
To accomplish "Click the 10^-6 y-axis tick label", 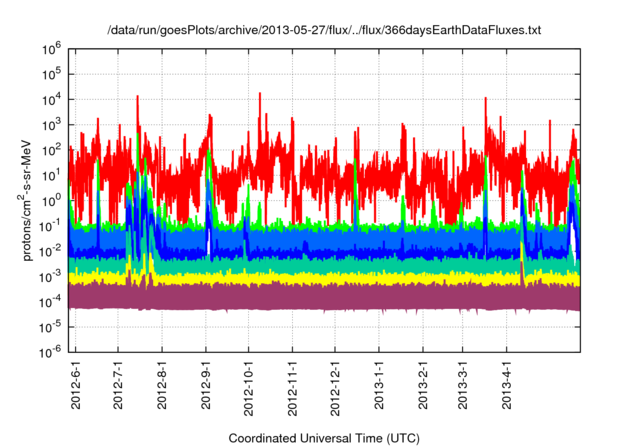I will pyautogui.click(x=49, y=352).
